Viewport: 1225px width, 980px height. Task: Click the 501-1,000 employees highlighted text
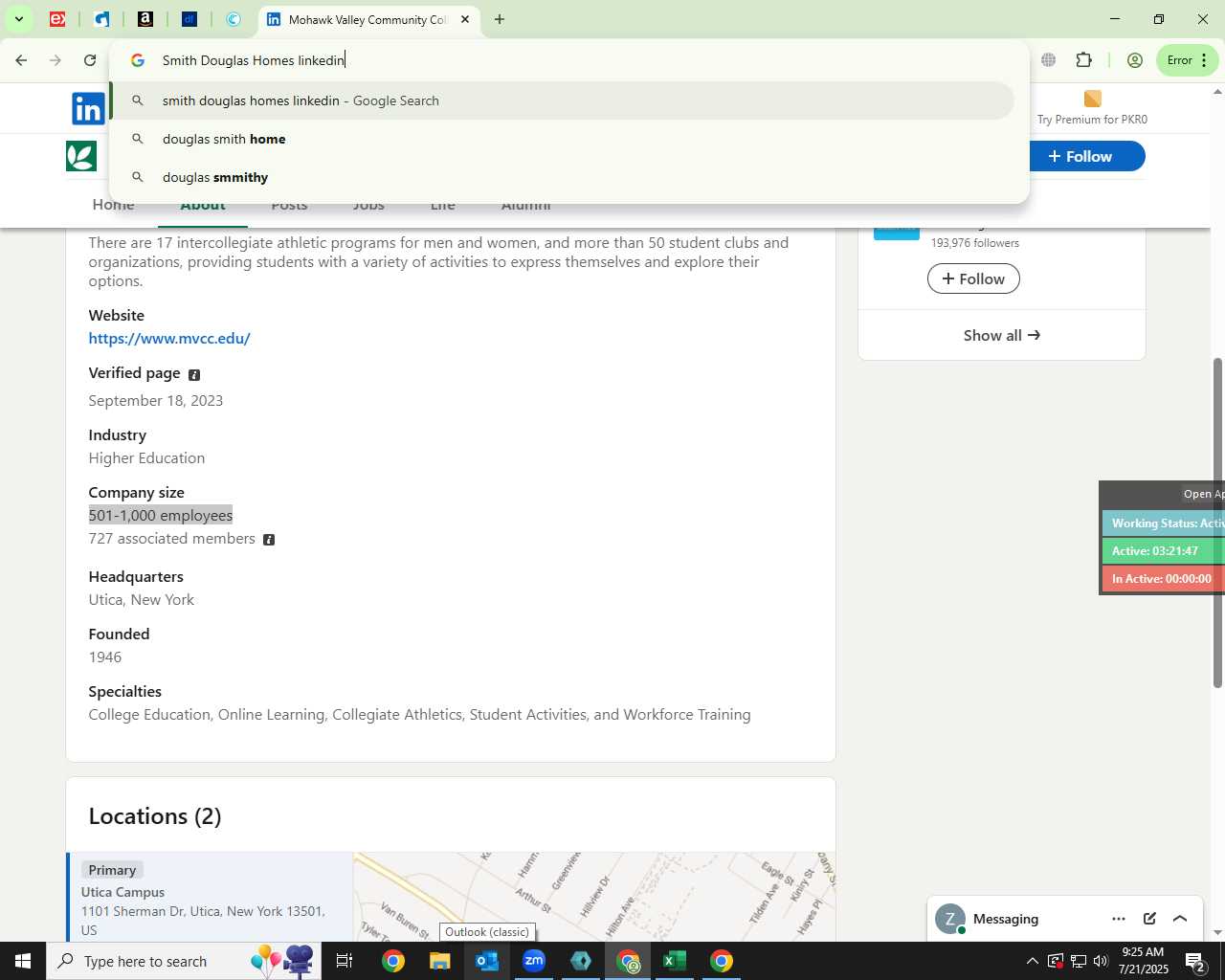coord(161,515)
